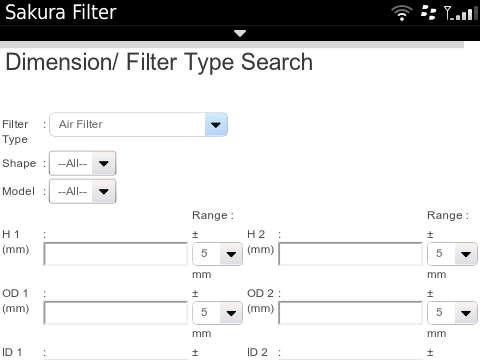The height and width of the screenshot is (360, 480).
Task: Expand the downward arrow below title bar
Action: tap(240, 33)
